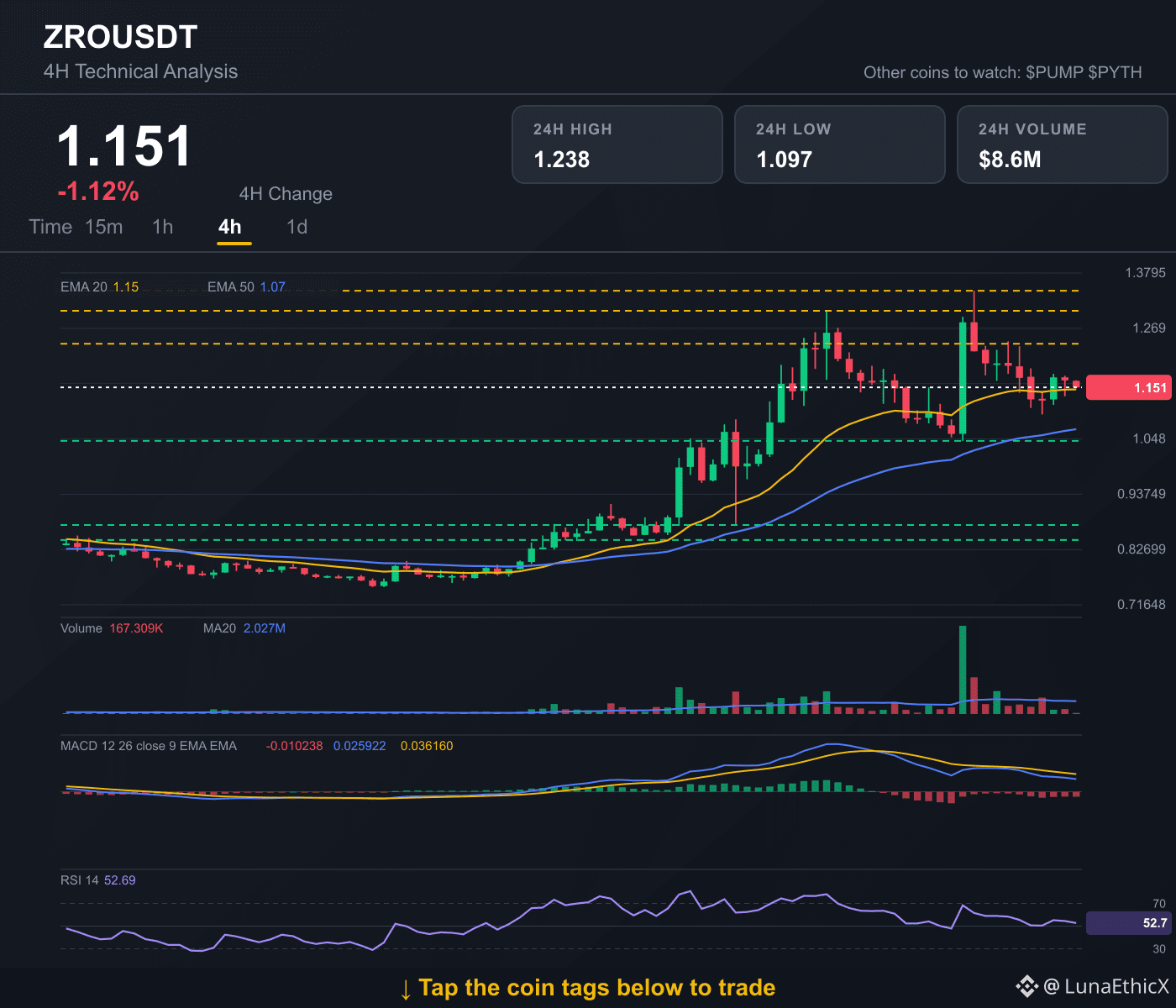This screenshot has height=1008, width=1176.
Task: Select the 15m timeframe tab
Action: (104, 227)
